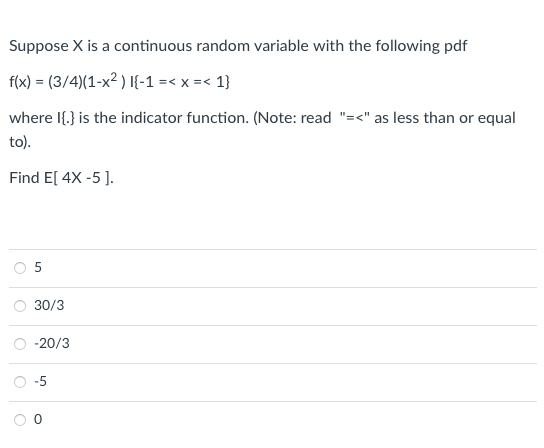Click the "5" answer label text
The height and width of the screenshot is (448, 544).
coord(38,267)
